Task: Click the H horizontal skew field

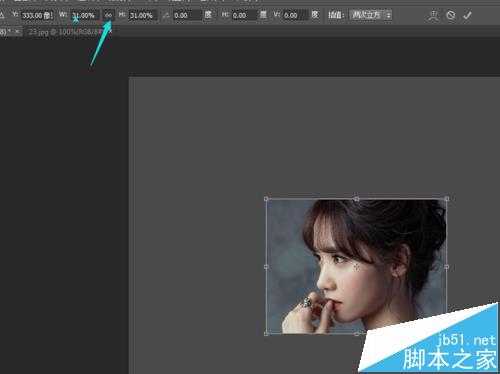Action: coord(244,15)
